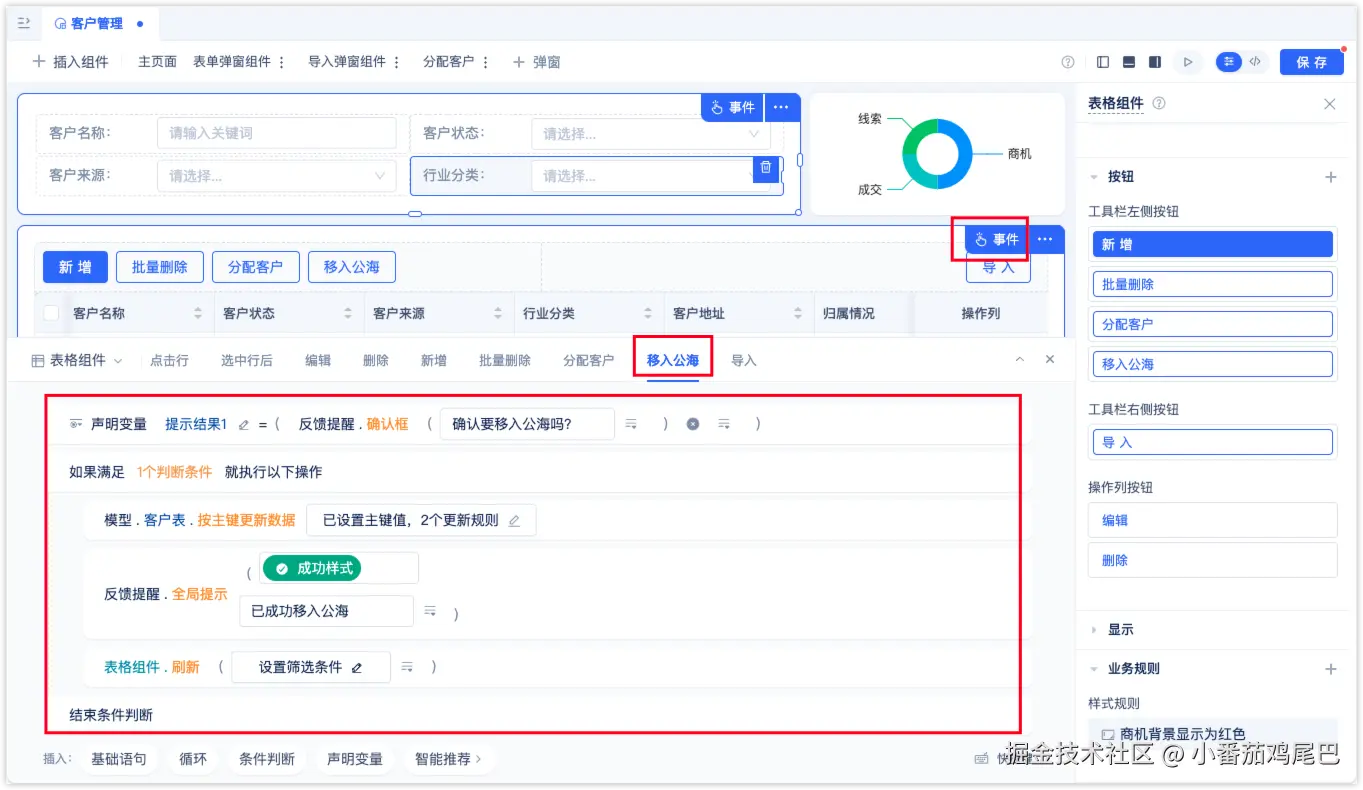1363x790 pixels.
Task: Switch to 点击行 event tab
Action: click(169, 360)
